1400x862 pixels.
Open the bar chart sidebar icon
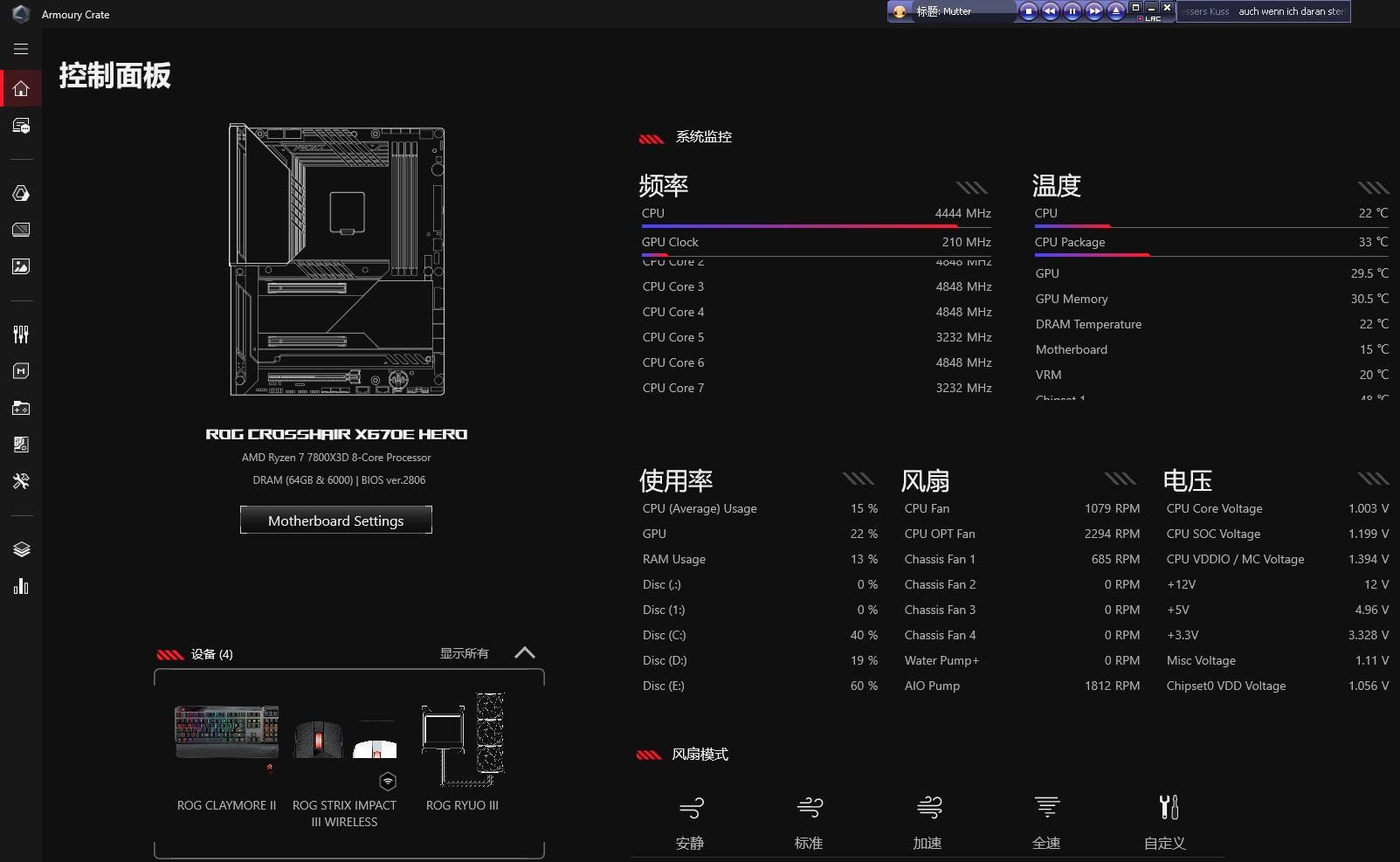pyautogui.click(x=21, y=586)
